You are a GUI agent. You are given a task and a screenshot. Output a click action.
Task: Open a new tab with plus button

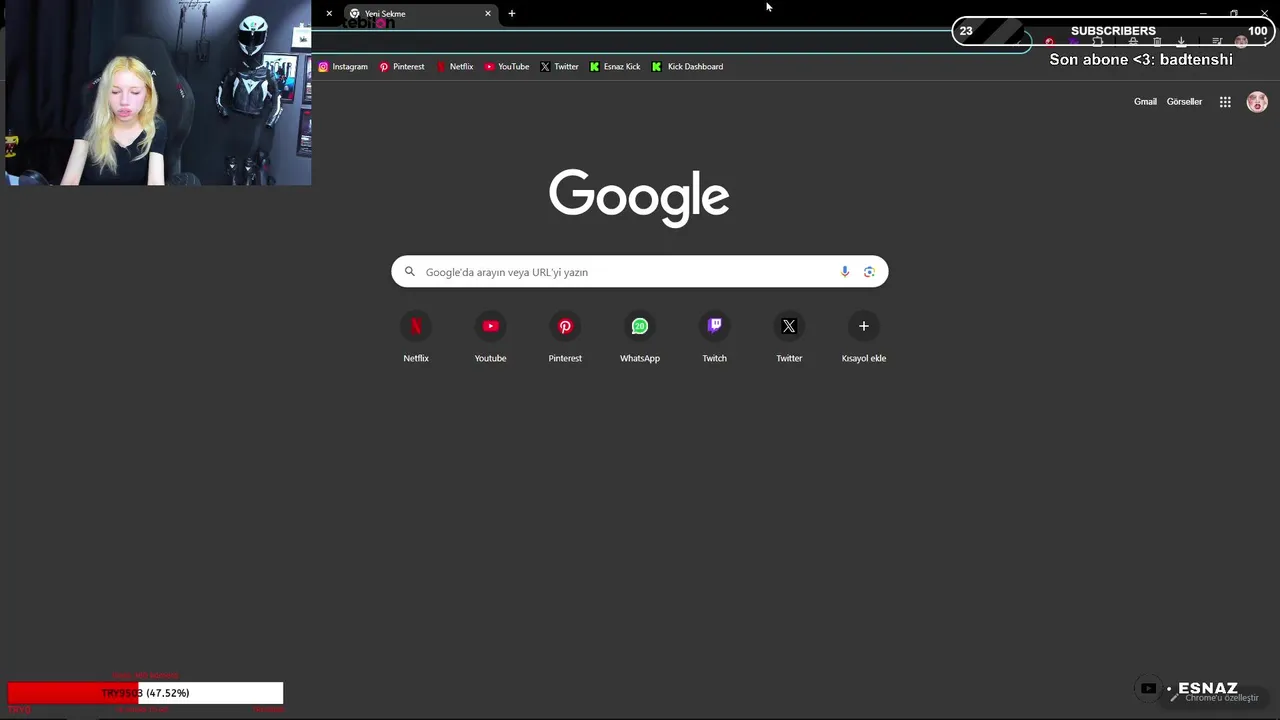click(512, 14)
